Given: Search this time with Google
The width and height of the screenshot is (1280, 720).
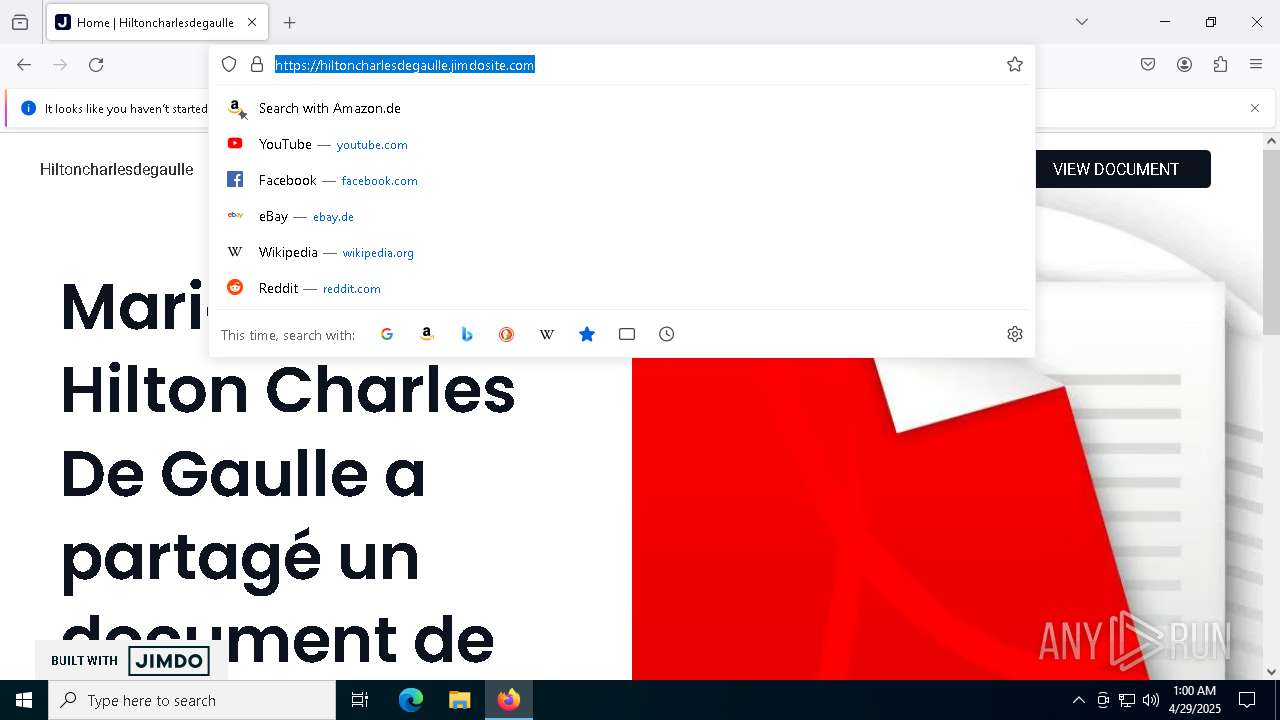Looking at the screenshot, I should [387, 334].
